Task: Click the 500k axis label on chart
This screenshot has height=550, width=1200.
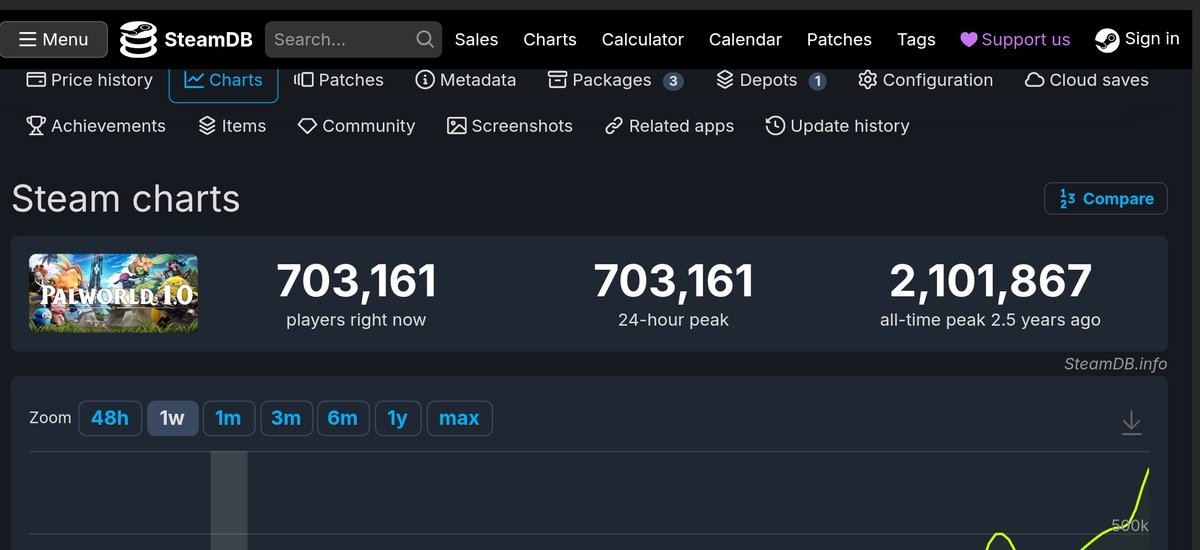Action: (1129, 526)
